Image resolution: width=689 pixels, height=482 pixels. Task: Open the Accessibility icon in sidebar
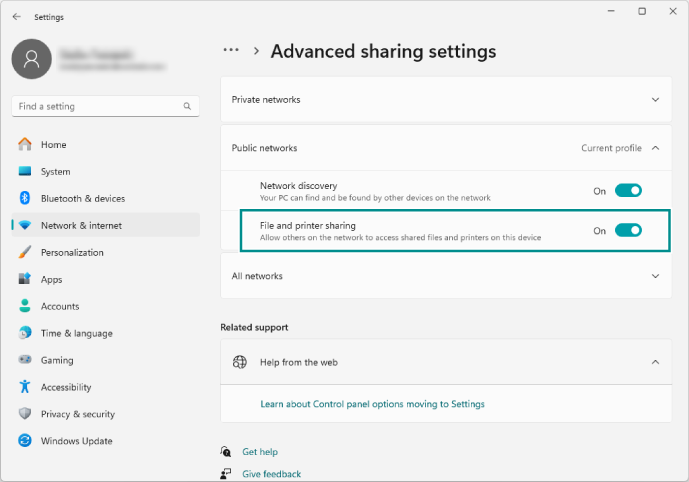click(25, 387)
